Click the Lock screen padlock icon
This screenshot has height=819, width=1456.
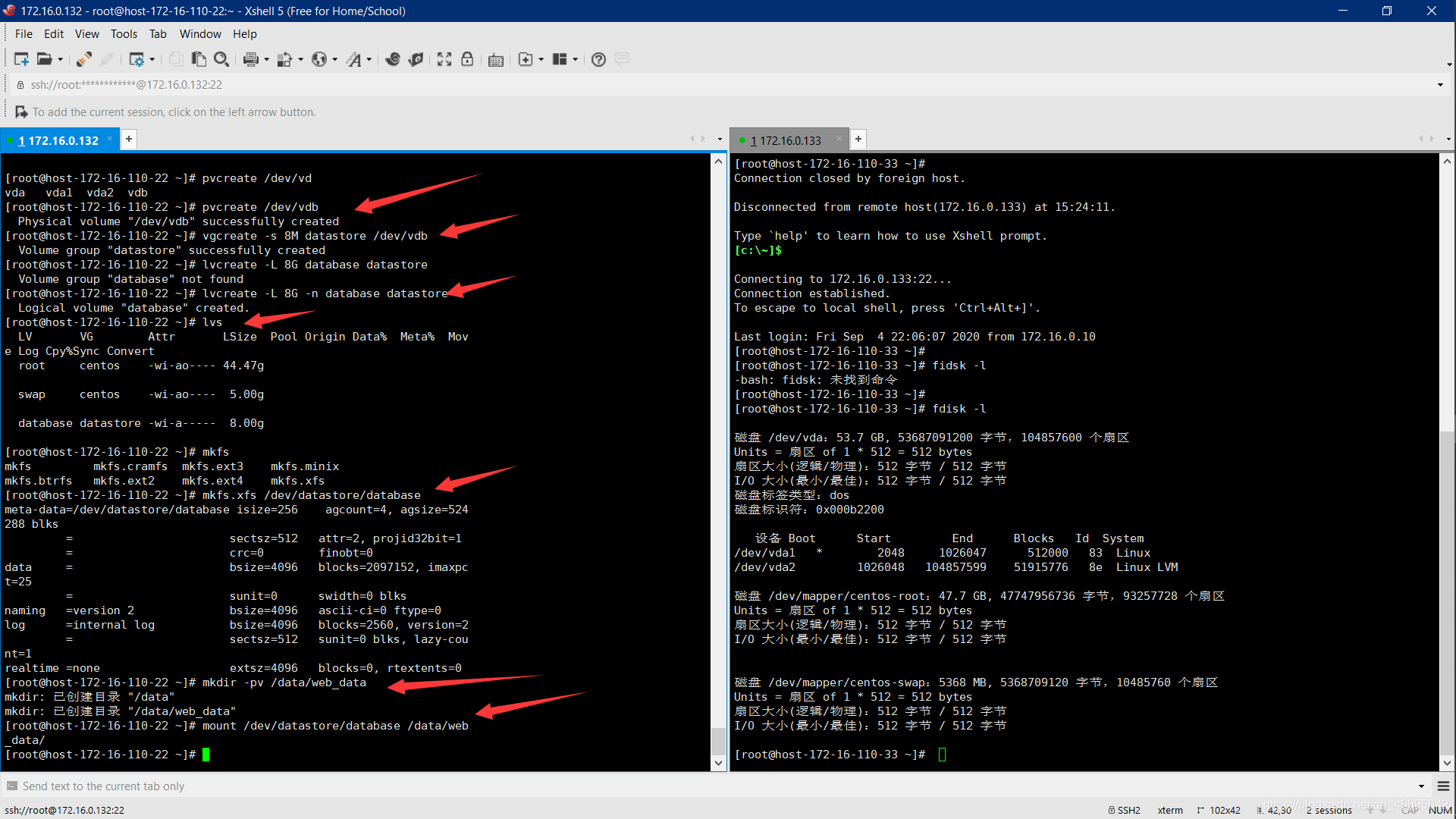467,59
